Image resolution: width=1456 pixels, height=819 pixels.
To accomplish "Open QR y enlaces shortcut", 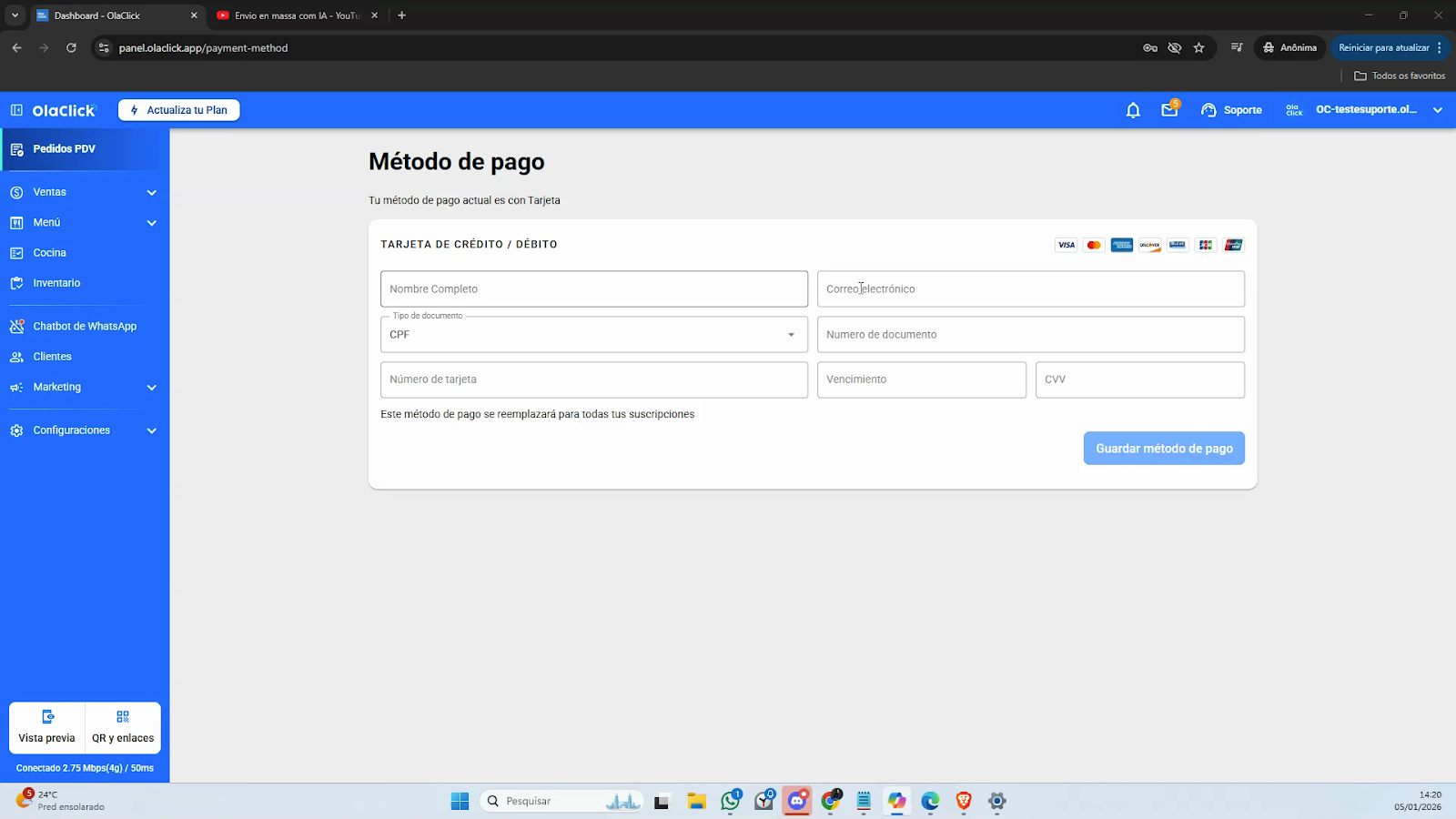I will [123, 727].
